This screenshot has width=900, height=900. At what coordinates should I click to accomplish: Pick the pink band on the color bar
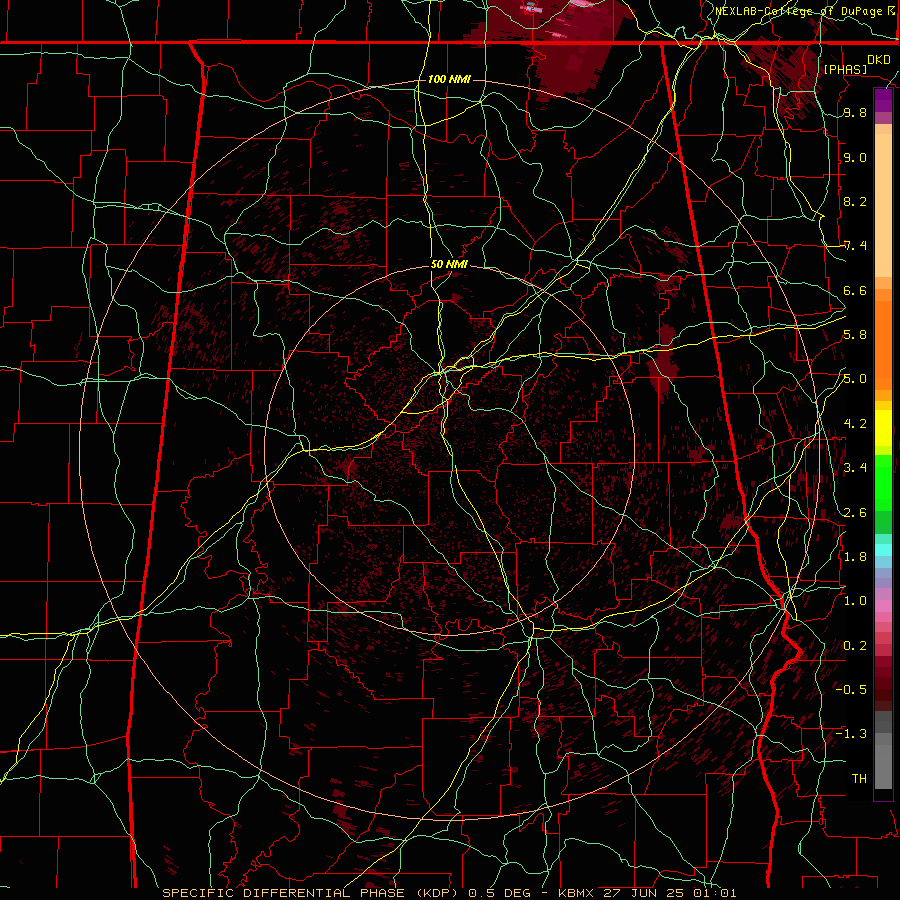pos(883,605)
